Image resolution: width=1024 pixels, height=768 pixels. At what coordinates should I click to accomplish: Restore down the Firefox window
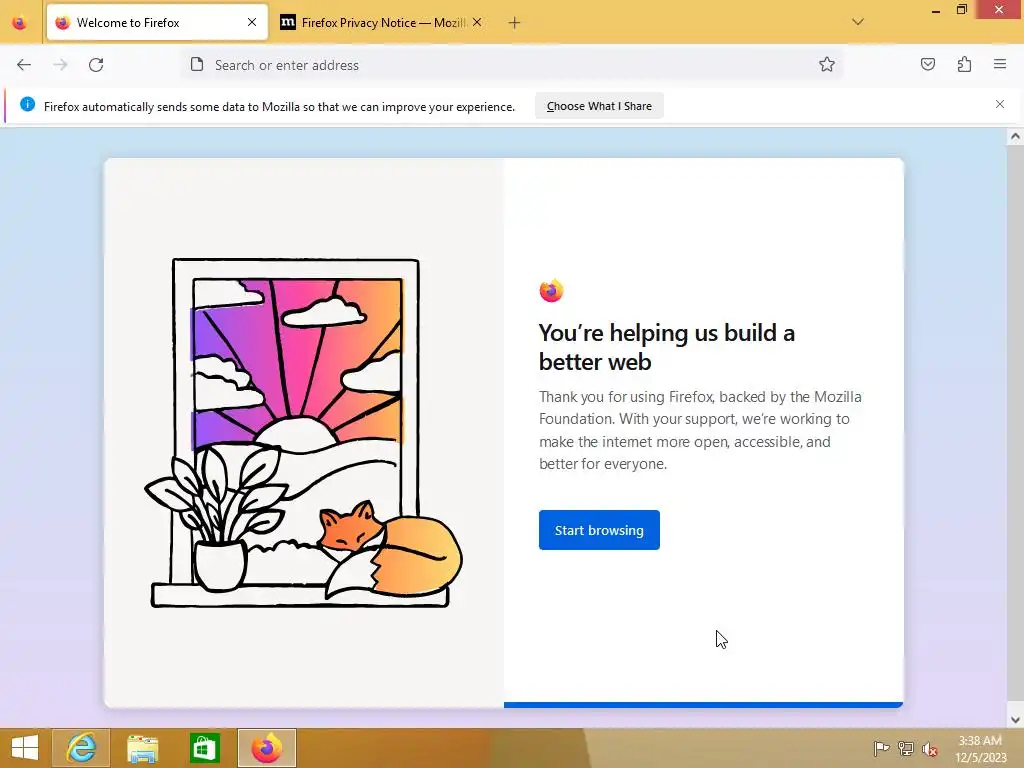tap(961, 10)
